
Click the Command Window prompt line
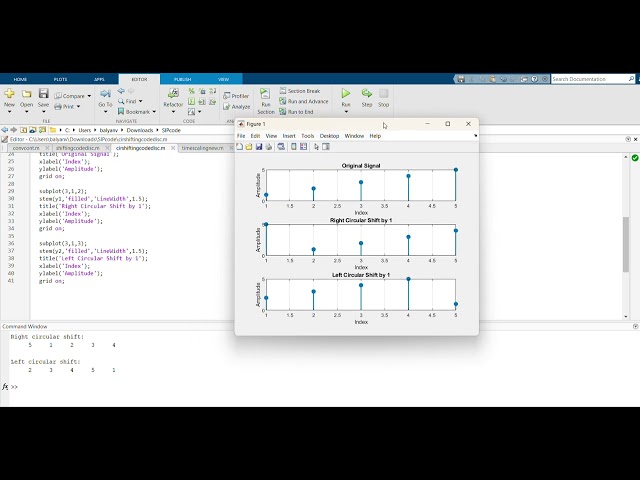point(318,387)
